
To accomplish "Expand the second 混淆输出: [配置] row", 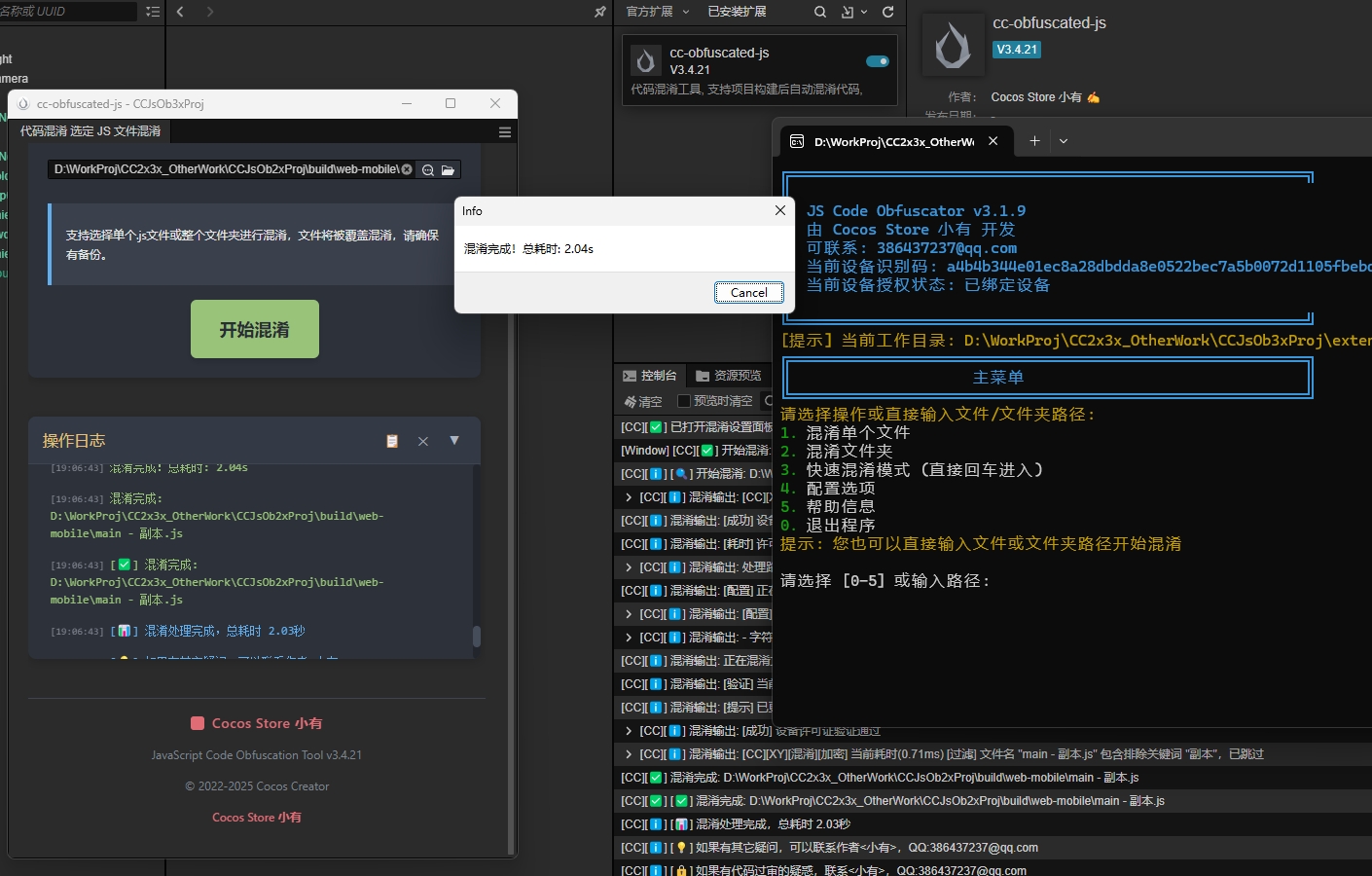I will coord(629,614).
